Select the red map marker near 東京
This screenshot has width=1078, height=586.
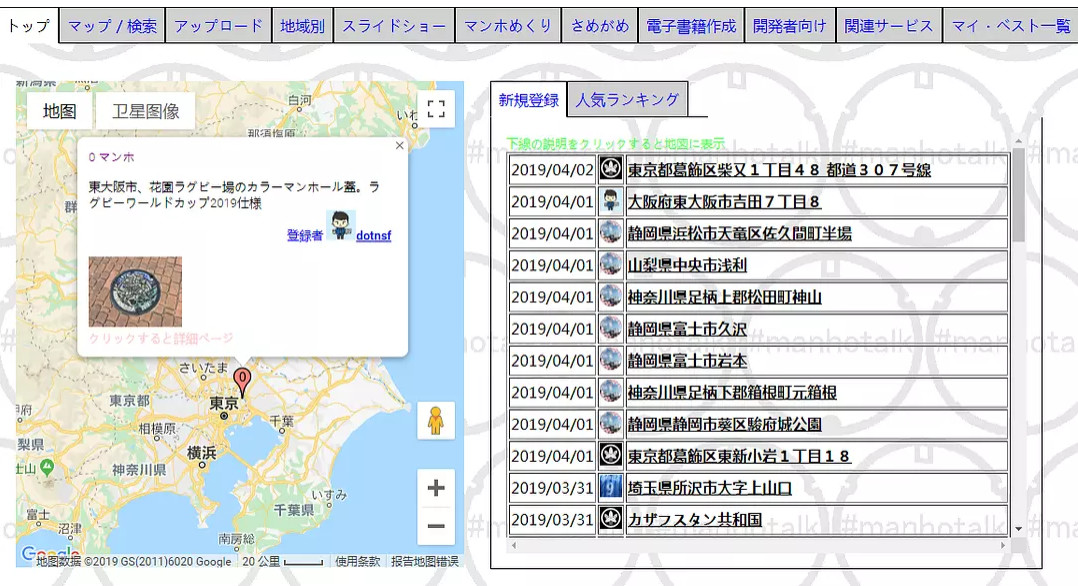[242, 382]
